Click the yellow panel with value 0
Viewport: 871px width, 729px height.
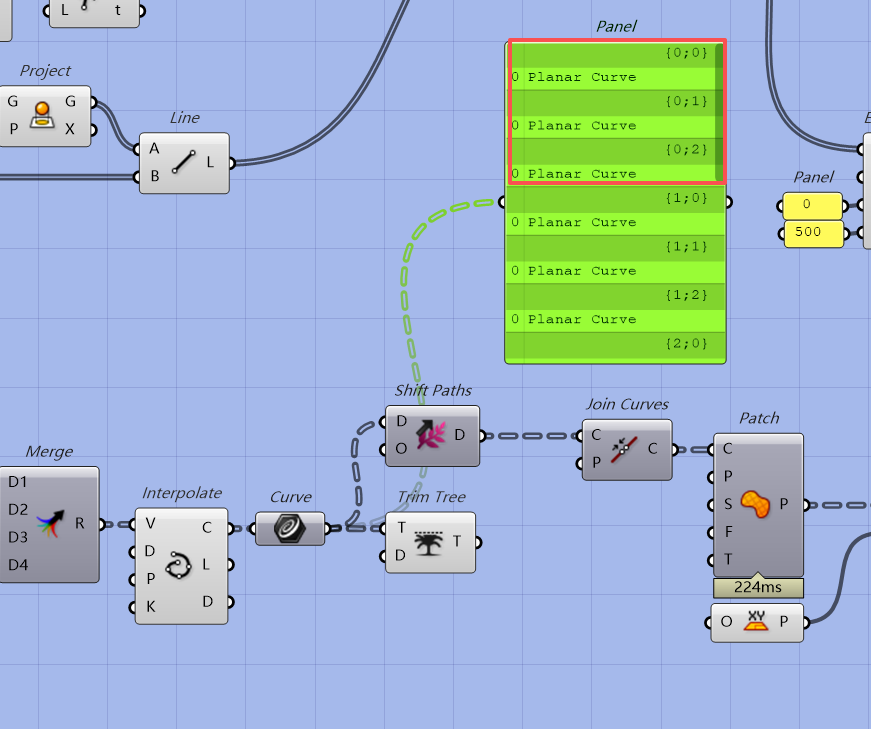coord(813,206)
